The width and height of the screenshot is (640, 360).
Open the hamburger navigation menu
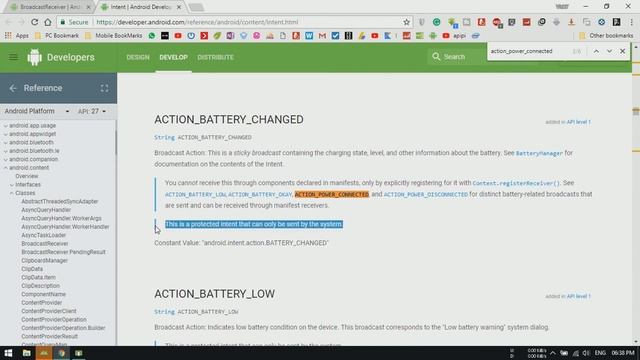13,57
